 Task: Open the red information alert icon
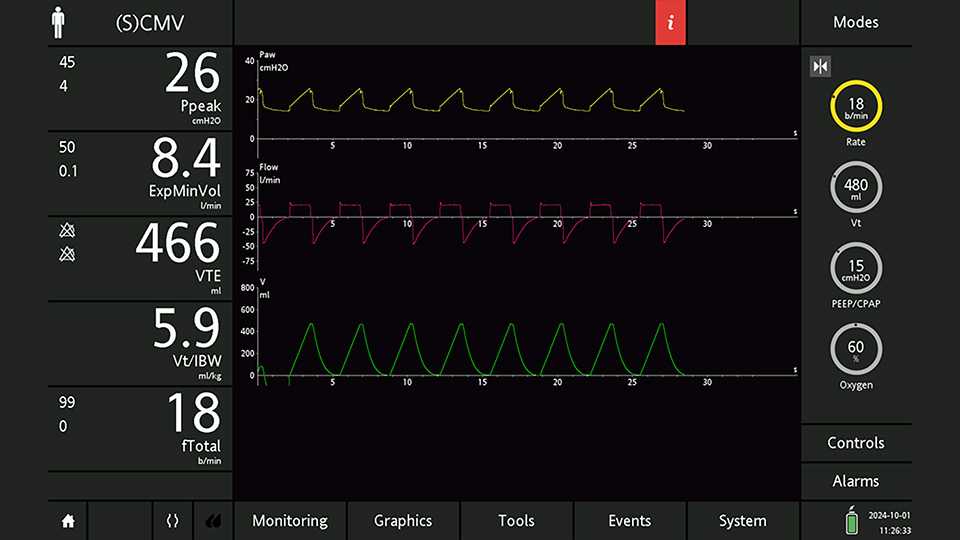click(x=670, y=22)
